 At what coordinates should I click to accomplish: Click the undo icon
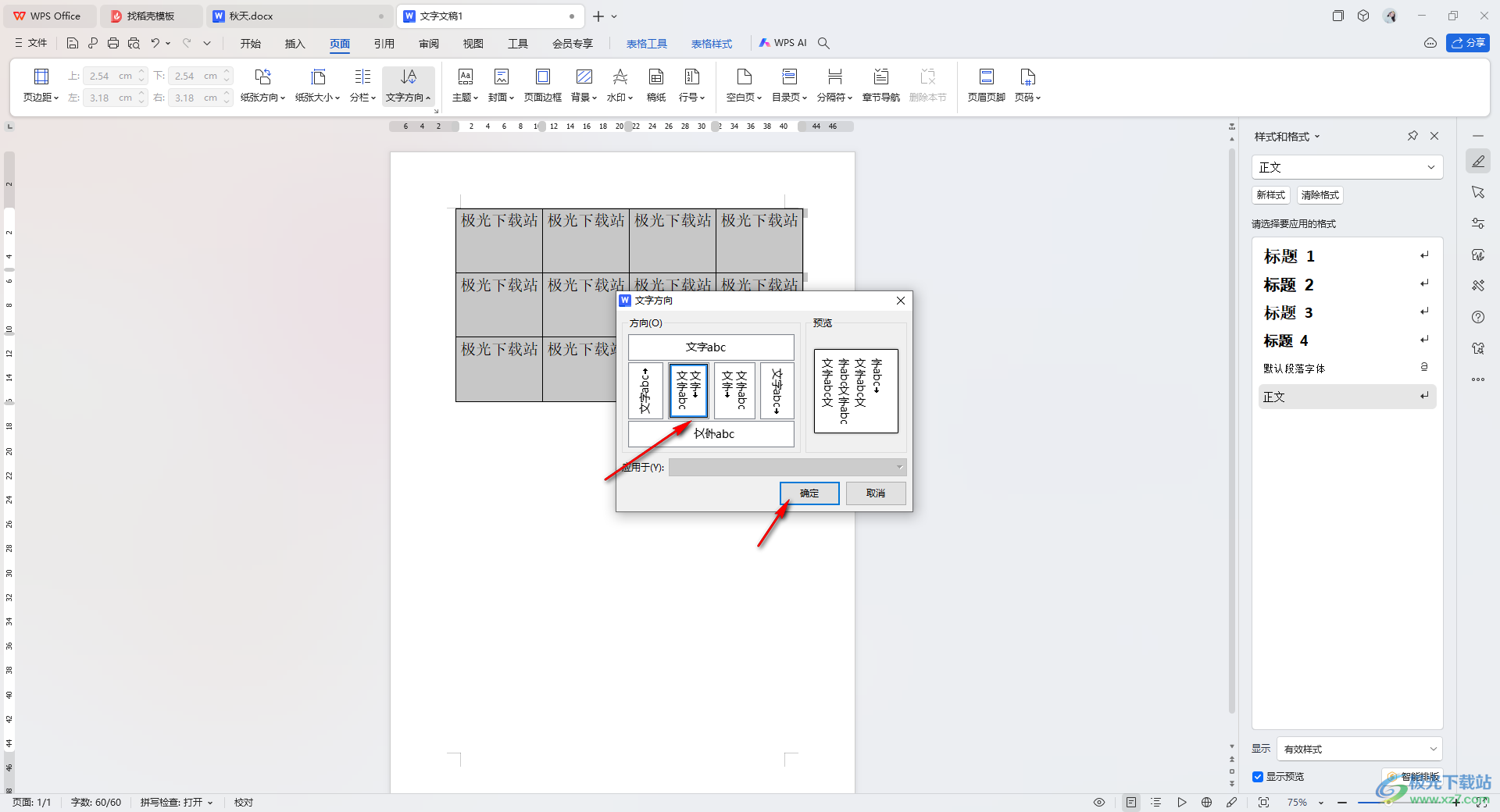click(155, 43)
